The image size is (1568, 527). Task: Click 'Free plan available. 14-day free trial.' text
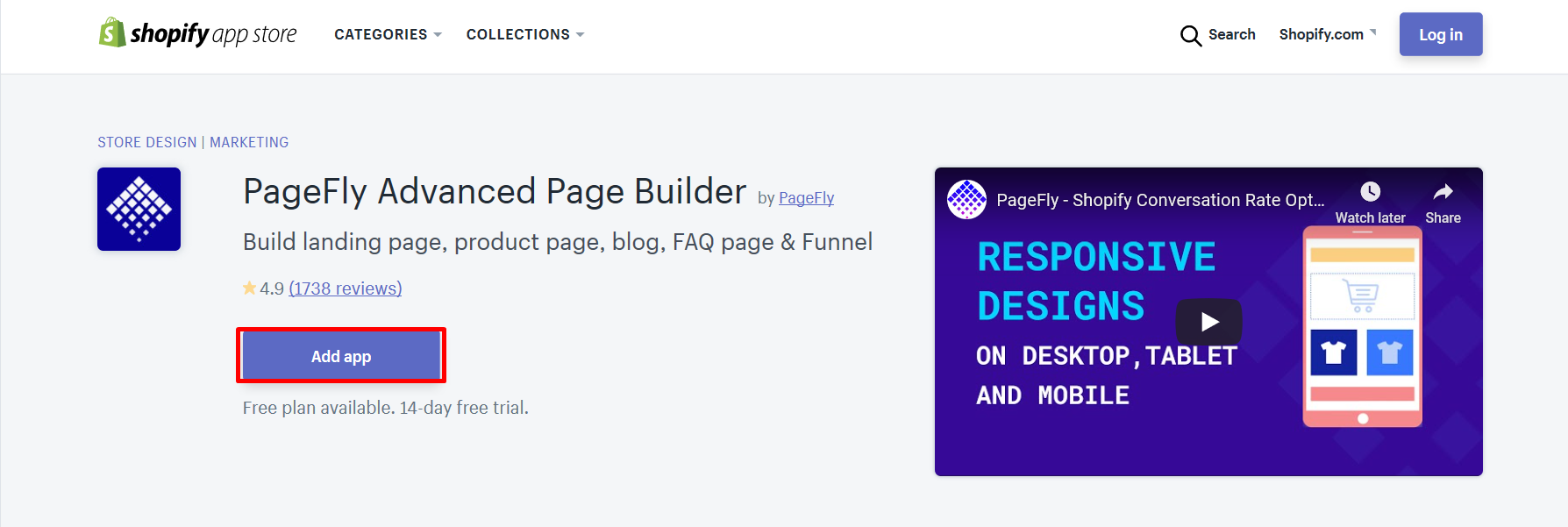tap(386, 408)
